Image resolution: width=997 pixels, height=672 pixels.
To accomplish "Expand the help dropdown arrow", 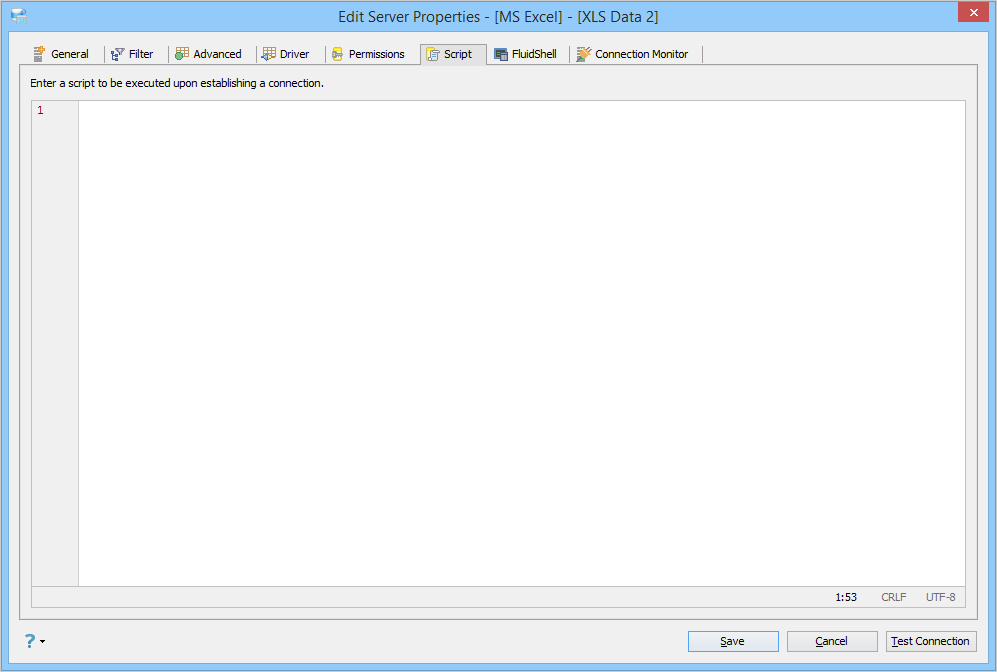I will click(43, 641).
